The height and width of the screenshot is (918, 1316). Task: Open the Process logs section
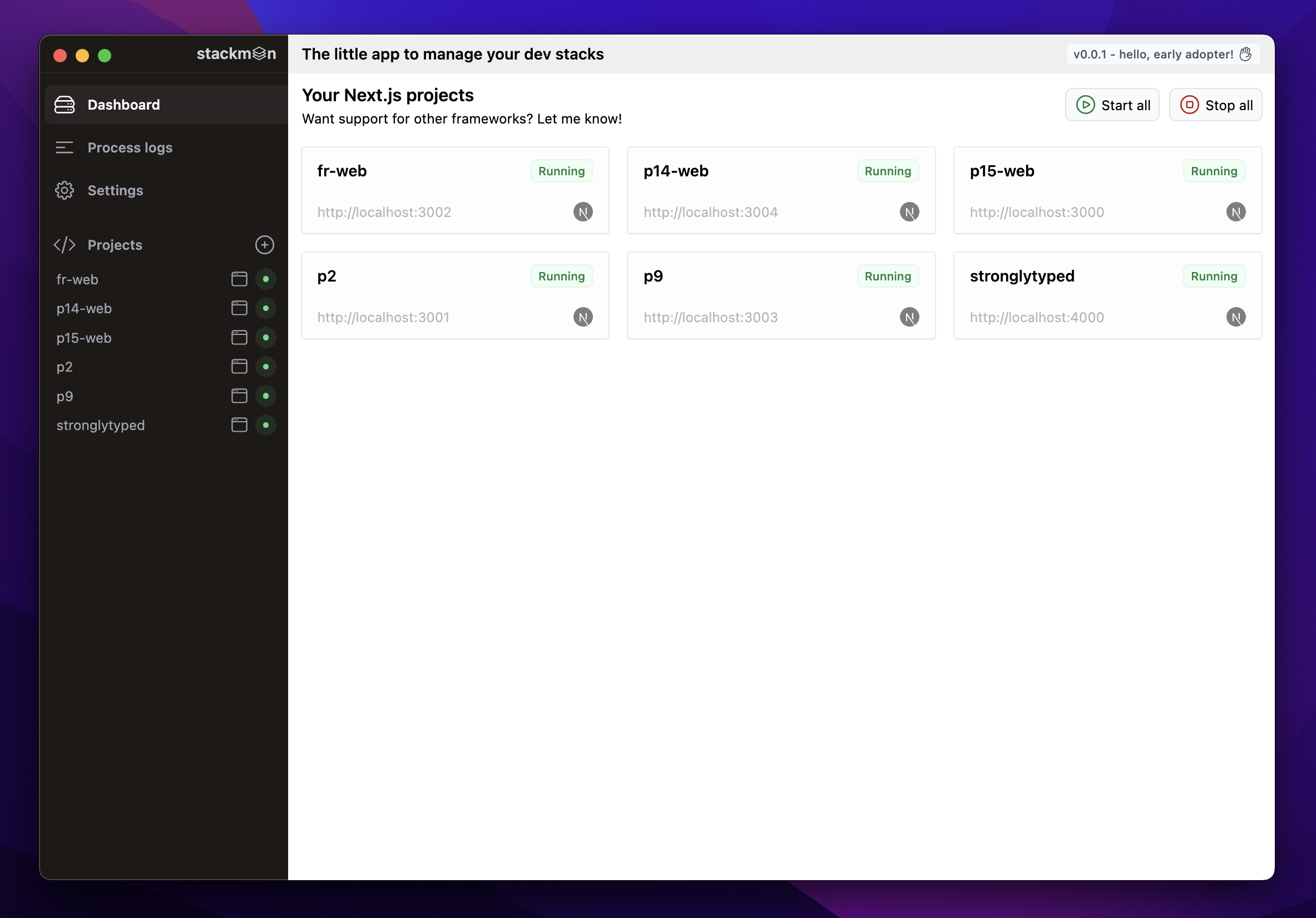[x=130, y=147]
